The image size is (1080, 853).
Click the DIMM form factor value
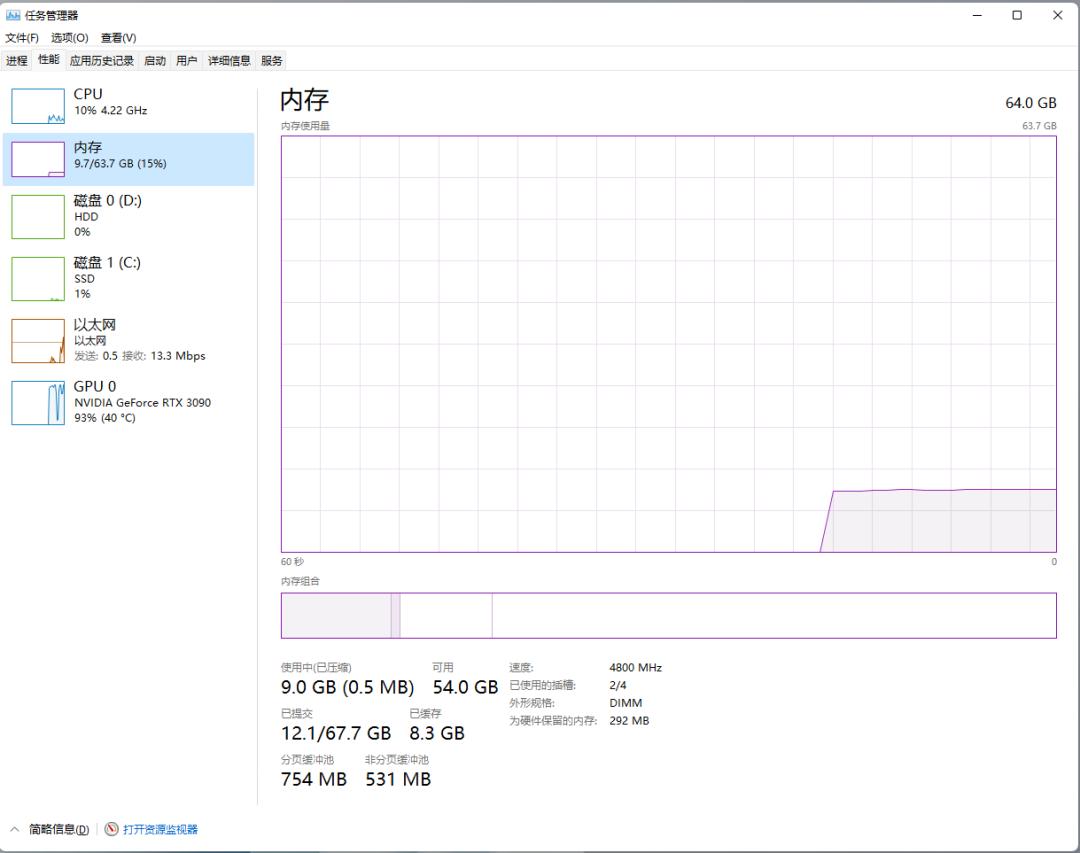[x=625, y=703]
